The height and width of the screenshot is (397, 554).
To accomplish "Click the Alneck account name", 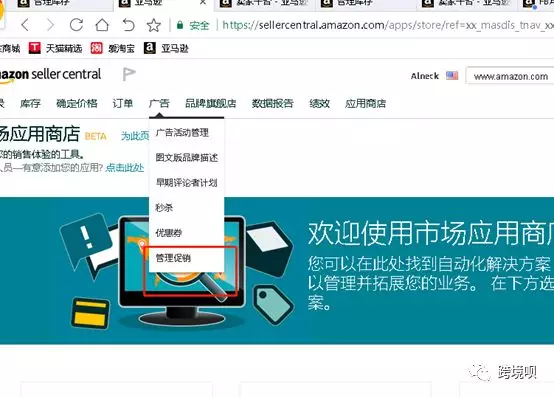I will (x=425, y=76).
